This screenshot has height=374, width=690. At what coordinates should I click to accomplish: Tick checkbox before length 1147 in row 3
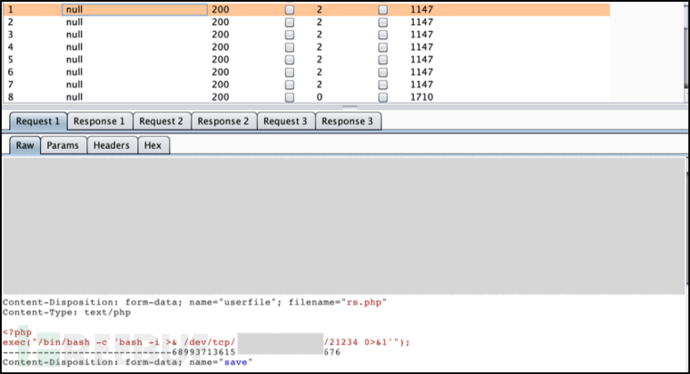point(383,34)
